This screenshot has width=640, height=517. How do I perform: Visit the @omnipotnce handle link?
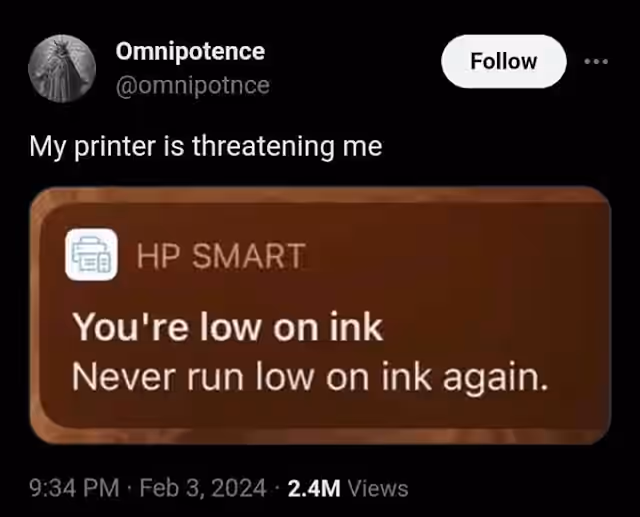pos(193,85)
